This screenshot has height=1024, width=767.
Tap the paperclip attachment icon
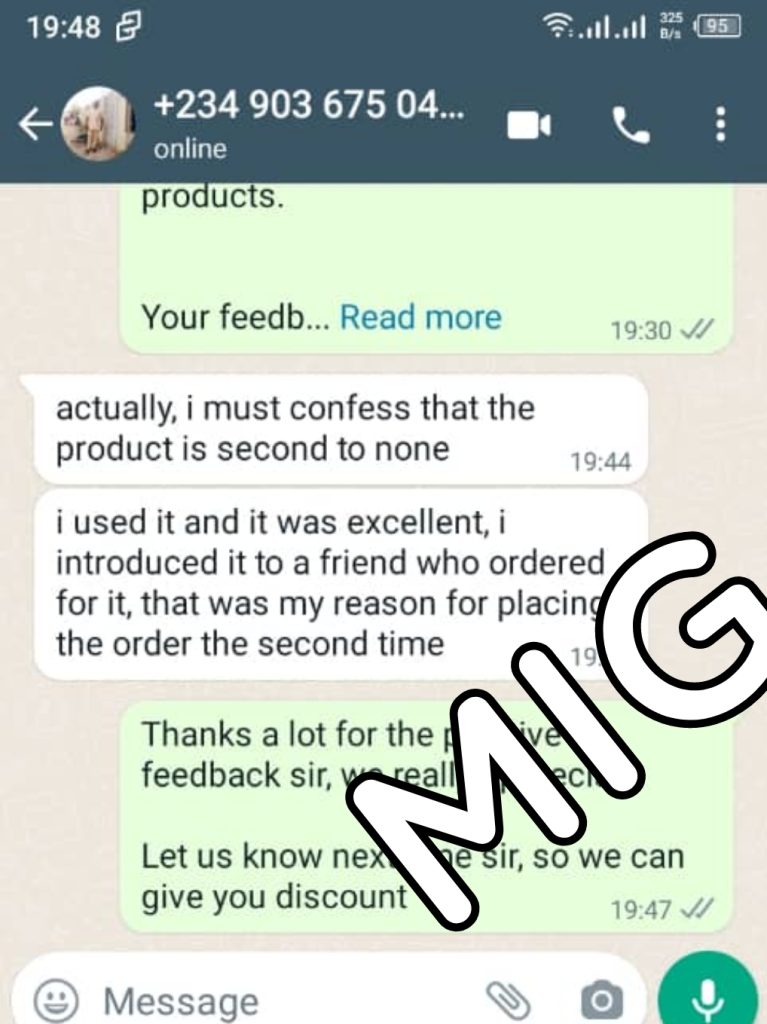[508, 999]
